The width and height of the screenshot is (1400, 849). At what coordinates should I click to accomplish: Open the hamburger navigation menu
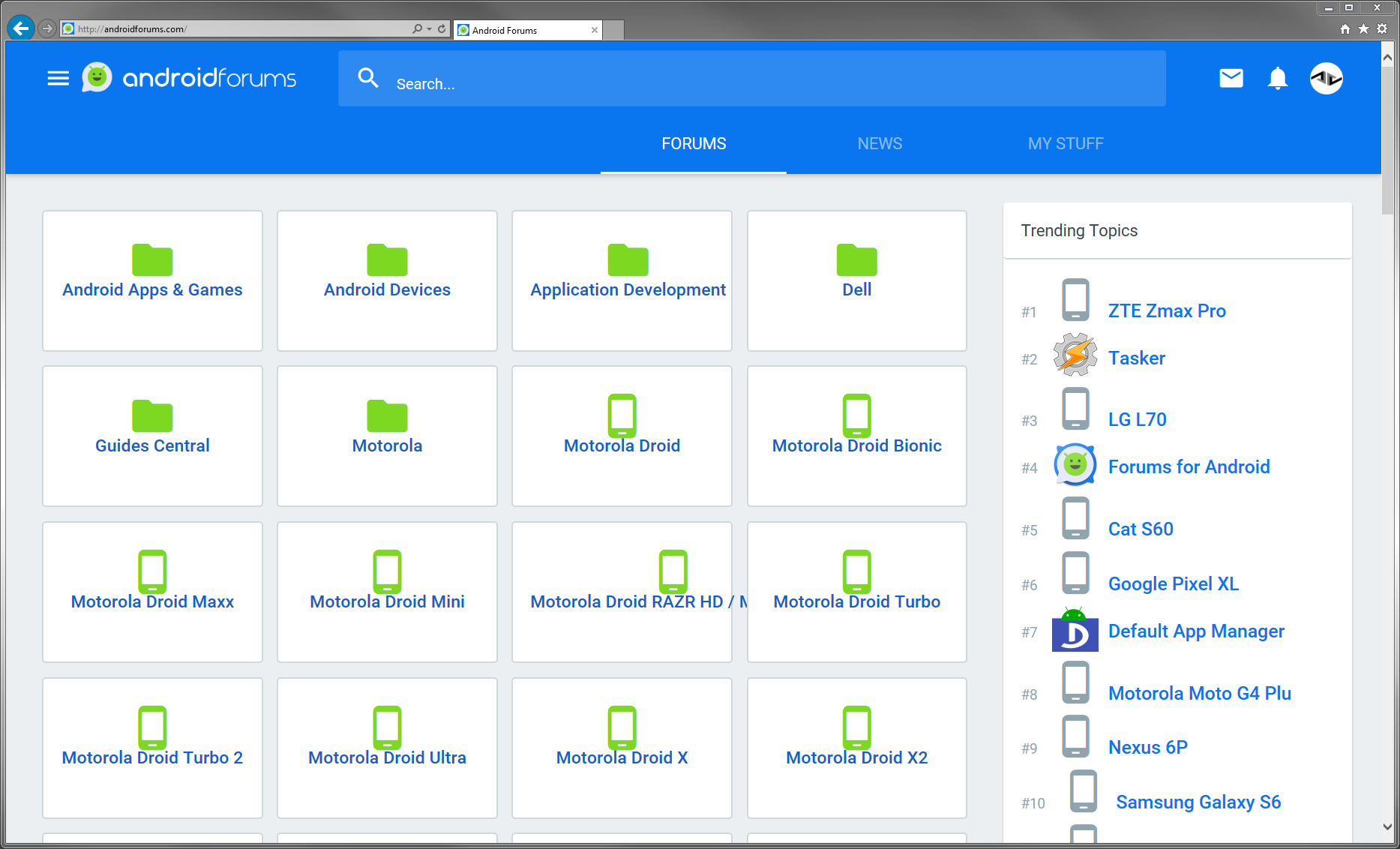(58, 78)
